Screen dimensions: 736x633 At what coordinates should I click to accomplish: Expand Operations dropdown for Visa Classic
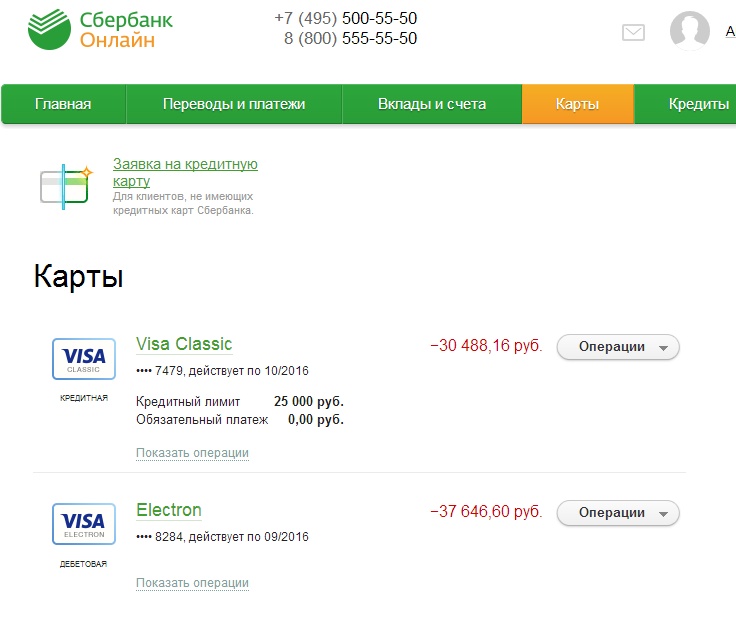coord(617,347)
